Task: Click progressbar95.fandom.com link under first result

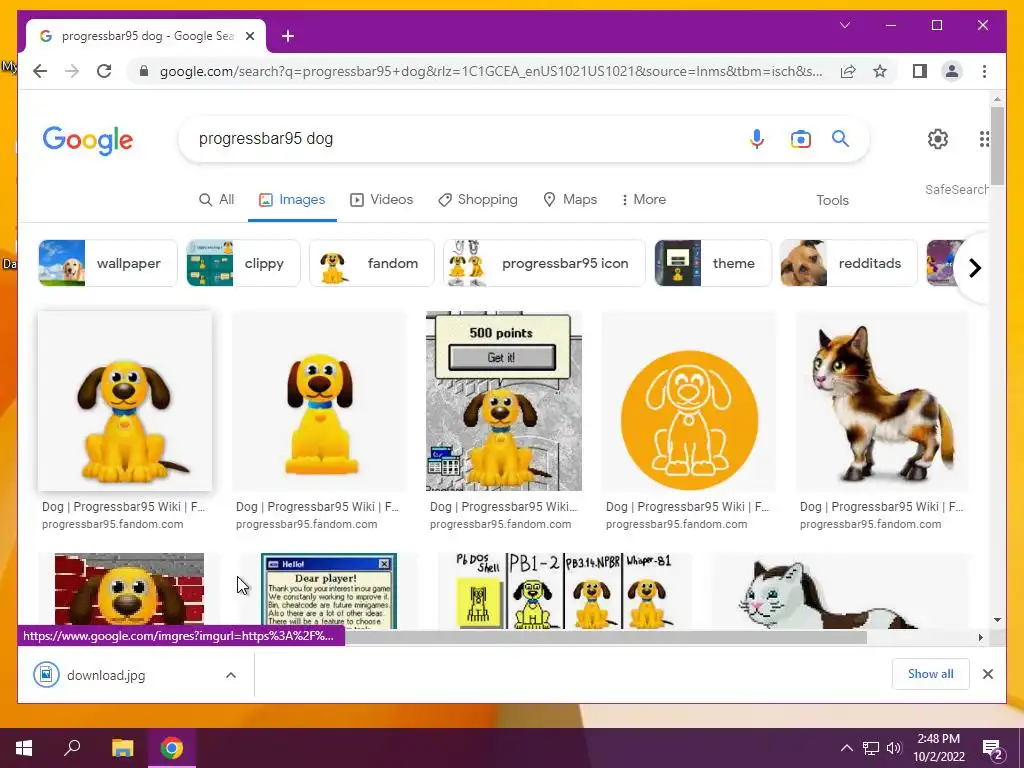Action: pyautogui.click(x=112, y=524)
